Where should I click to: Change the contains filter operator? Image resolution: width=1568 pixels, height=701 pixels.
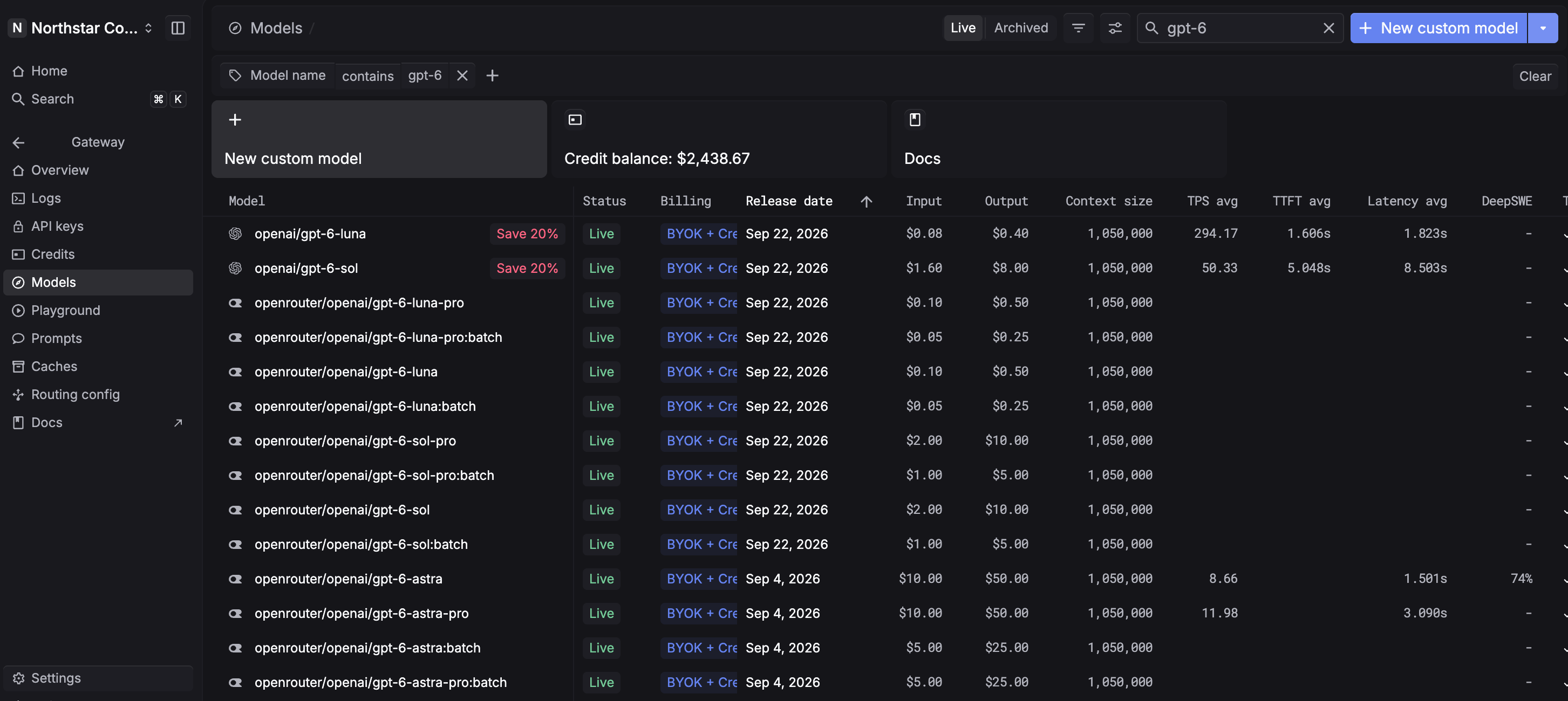point(367,75)
